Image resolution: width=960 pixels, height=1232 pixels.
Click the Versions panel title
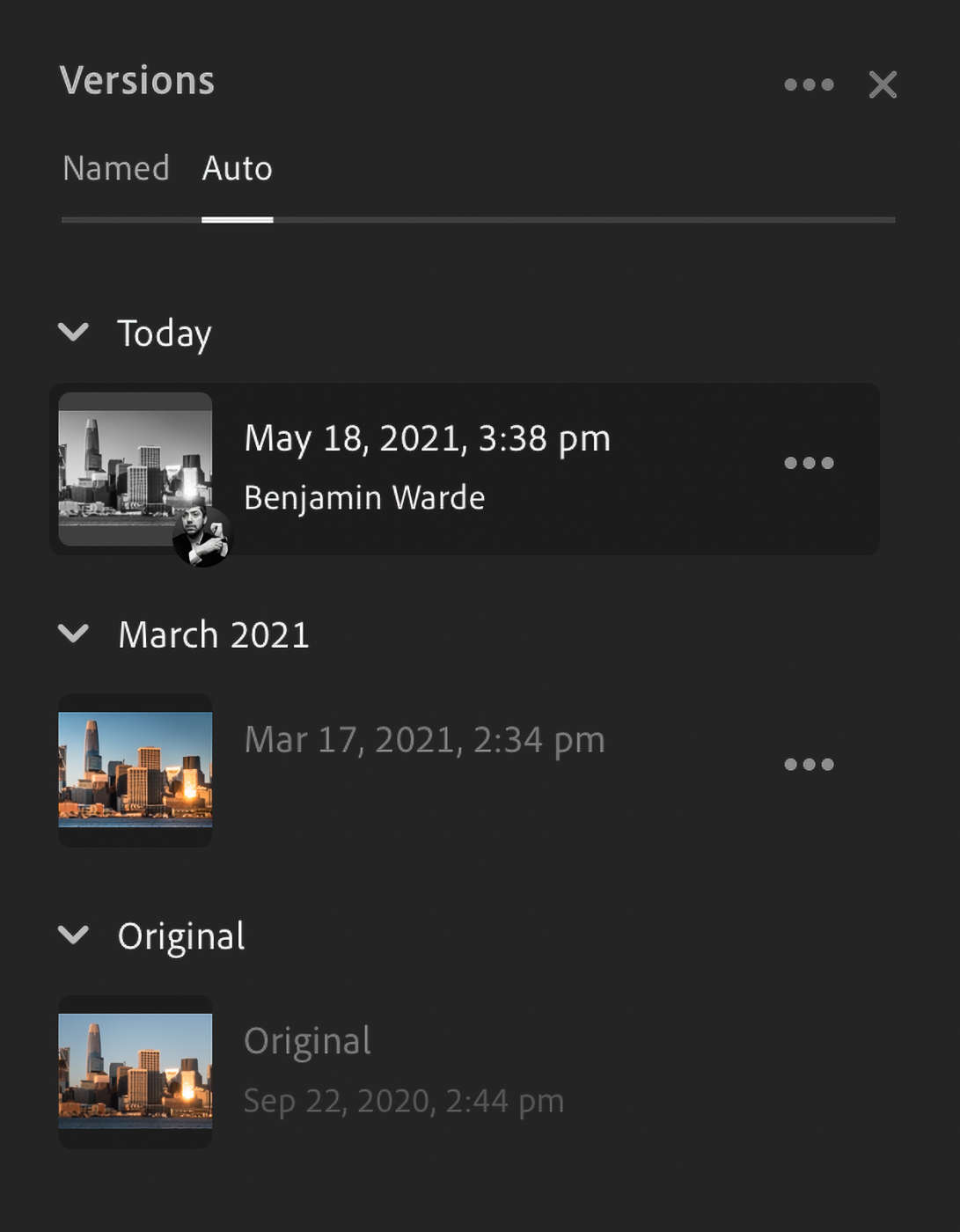coord(137,81)
